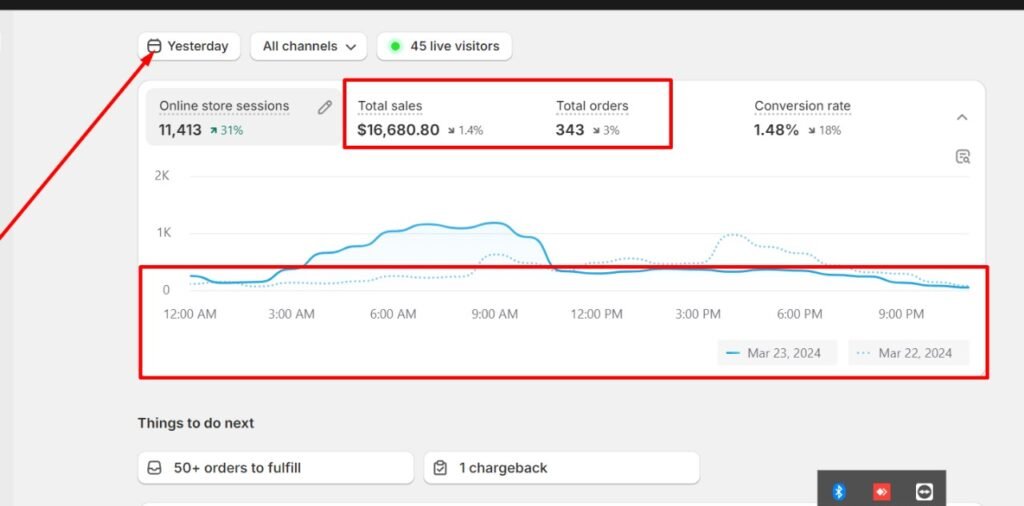Collapse the analytics chart with the chevron
The height and width of the screenshot is (506, 1024).
pyautogui.click(x=962, y=117)
